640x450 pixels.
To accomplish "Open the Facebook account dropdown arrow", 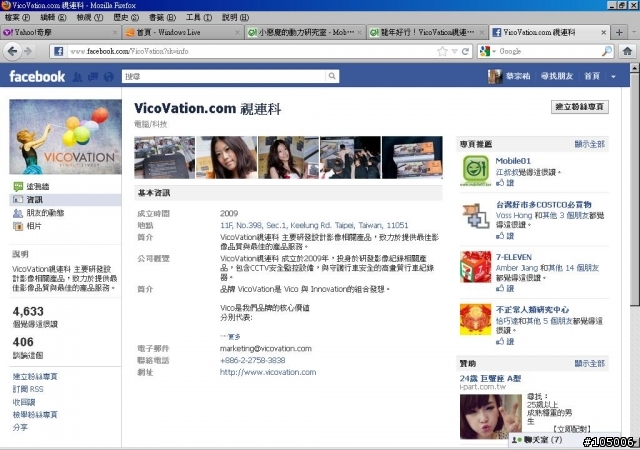I will pyautogui.click(x=613, y=77).
